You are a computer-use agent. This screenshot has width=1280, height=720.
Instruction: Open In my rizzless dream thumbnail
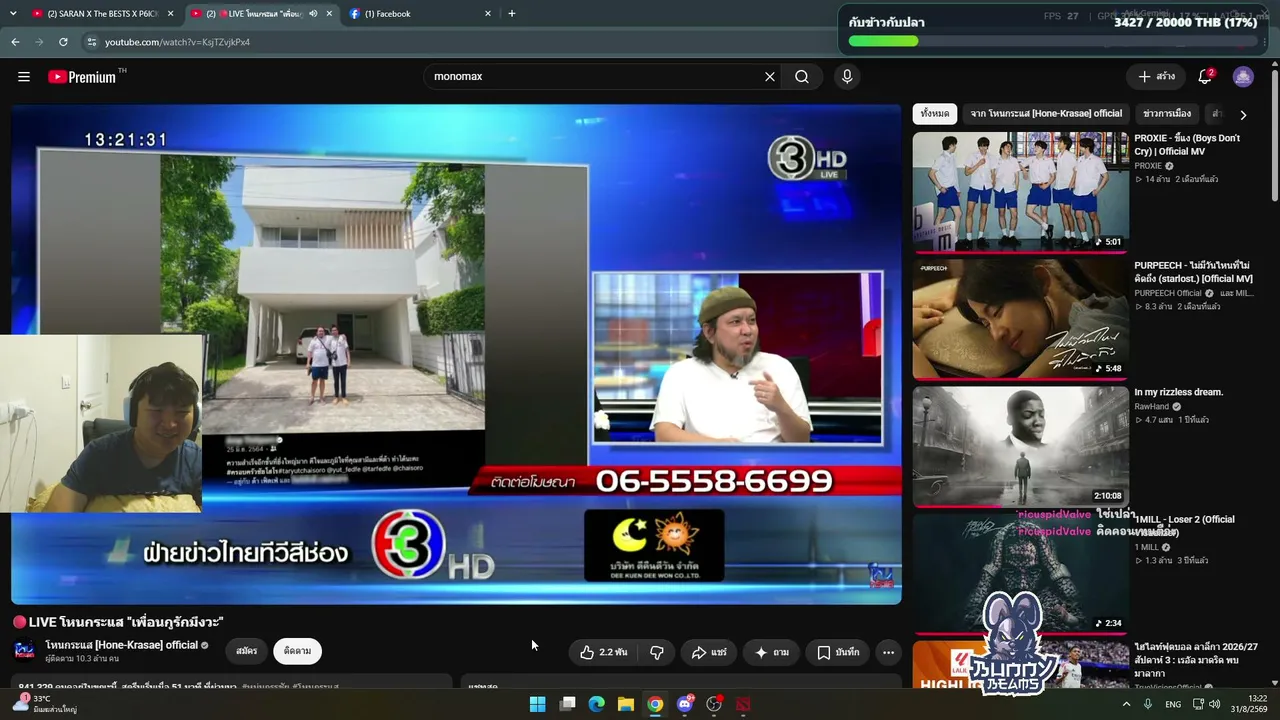[1020, 446]
